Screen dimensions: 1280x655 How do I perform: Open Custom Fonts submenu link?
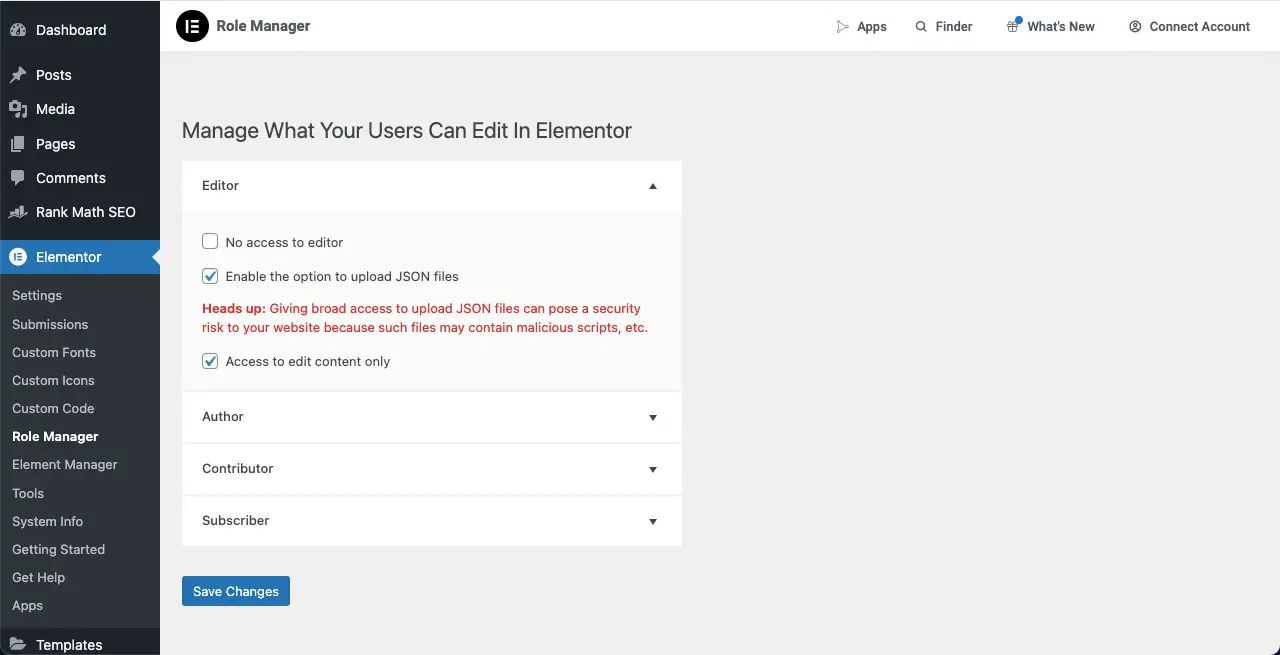click(x=54, y=352)
